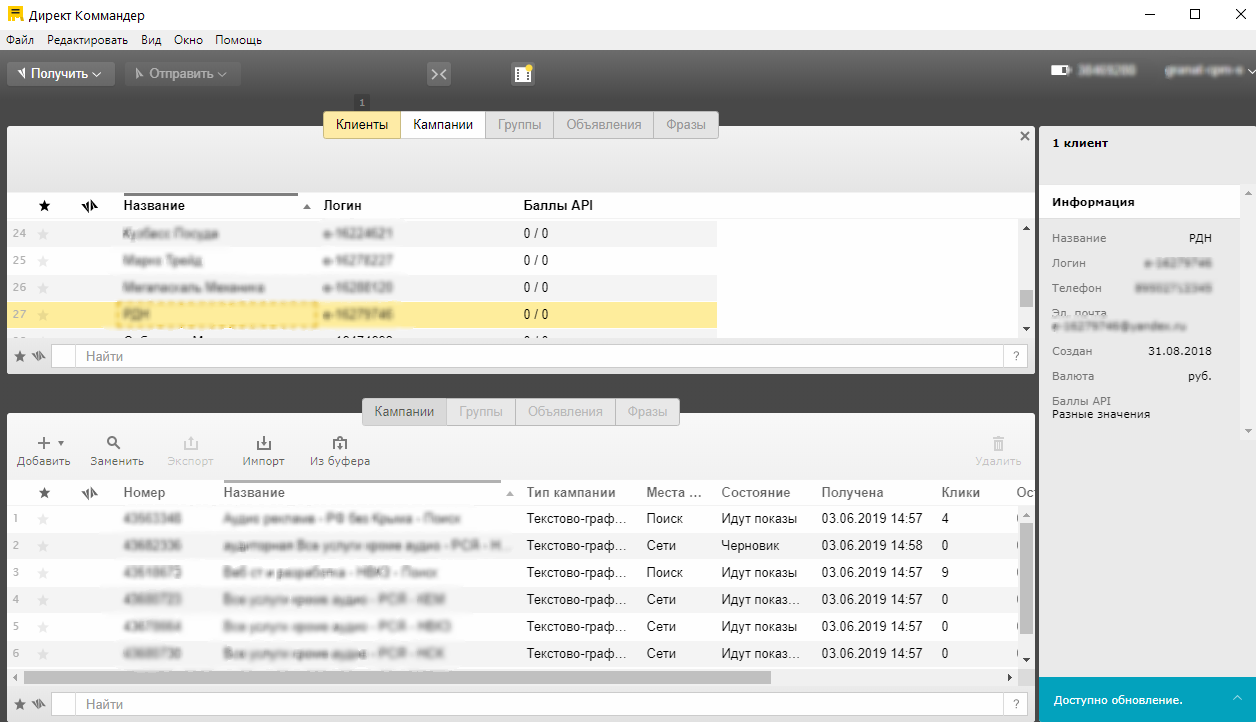Filter clients by changes icon near search
The width and height of the screenshot is (1256, 722).
[39, 356]
